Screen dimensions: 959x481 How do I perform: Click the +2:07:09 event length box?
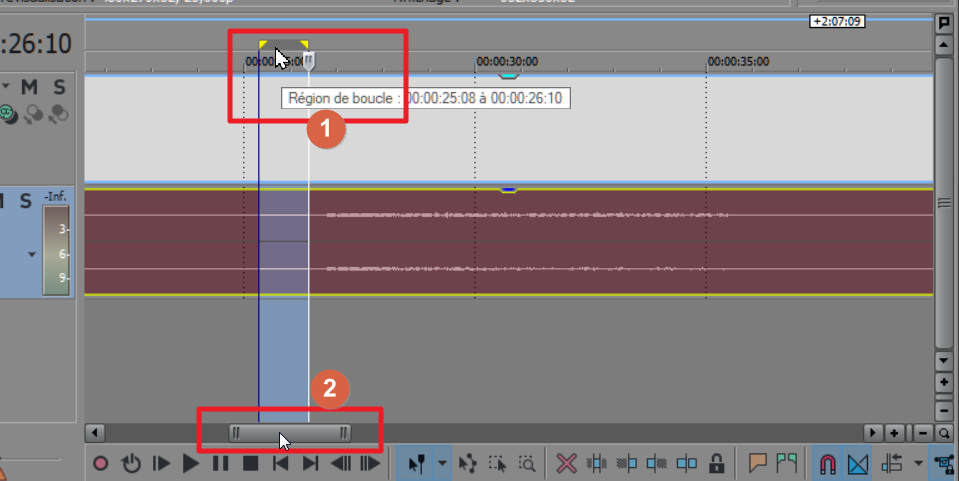(x=837, y=21)
